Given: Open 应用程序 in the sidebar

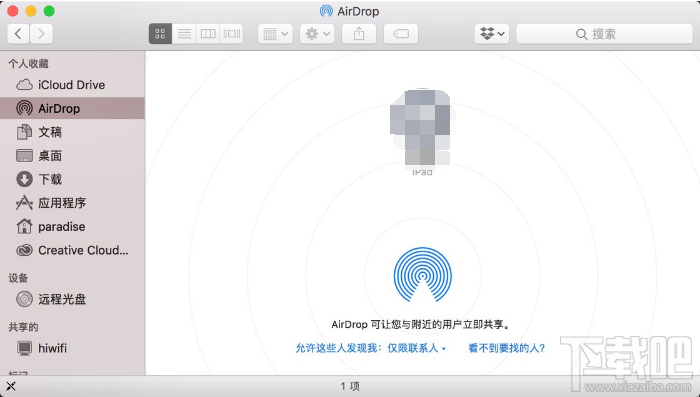Looking at the screenshot, I should 72,203.
